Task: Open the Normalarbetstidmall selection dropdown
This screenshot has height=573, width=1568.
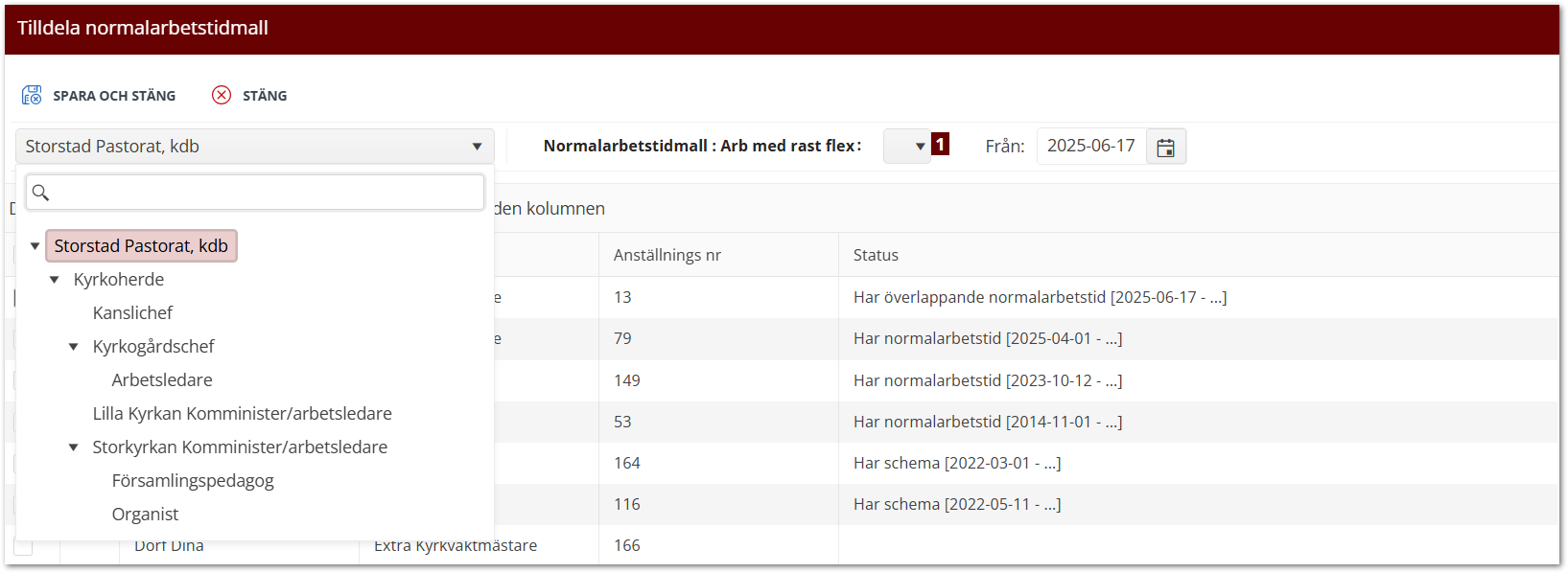Action: (x=907, y=147)
